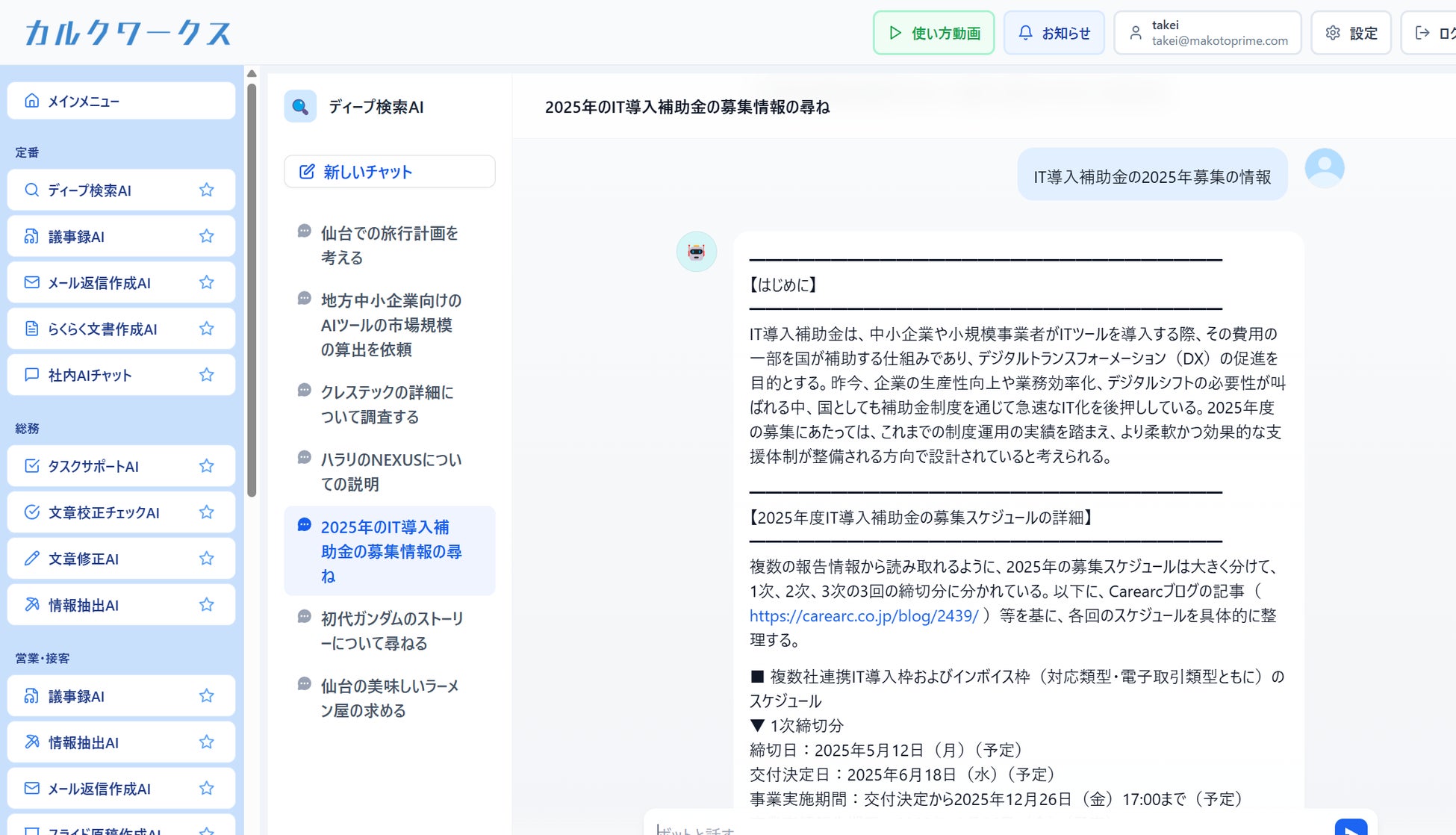
Task: Toggle favorite star for メール返信作成AI in 定番 section
Action: click(x=207, y=282)
